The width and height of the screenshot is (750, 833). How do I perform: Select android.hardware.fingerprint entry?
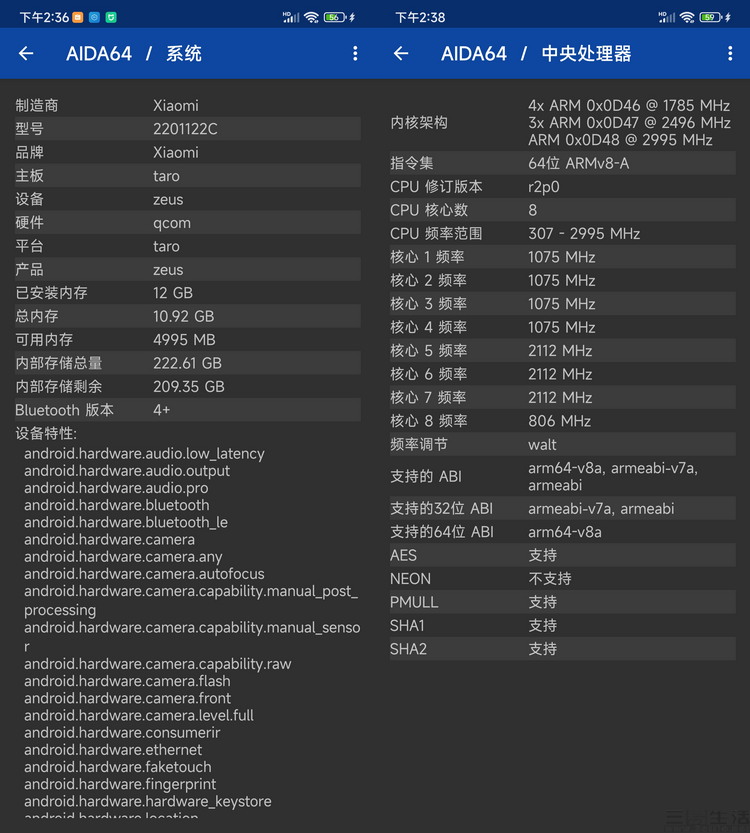(120, 785)
